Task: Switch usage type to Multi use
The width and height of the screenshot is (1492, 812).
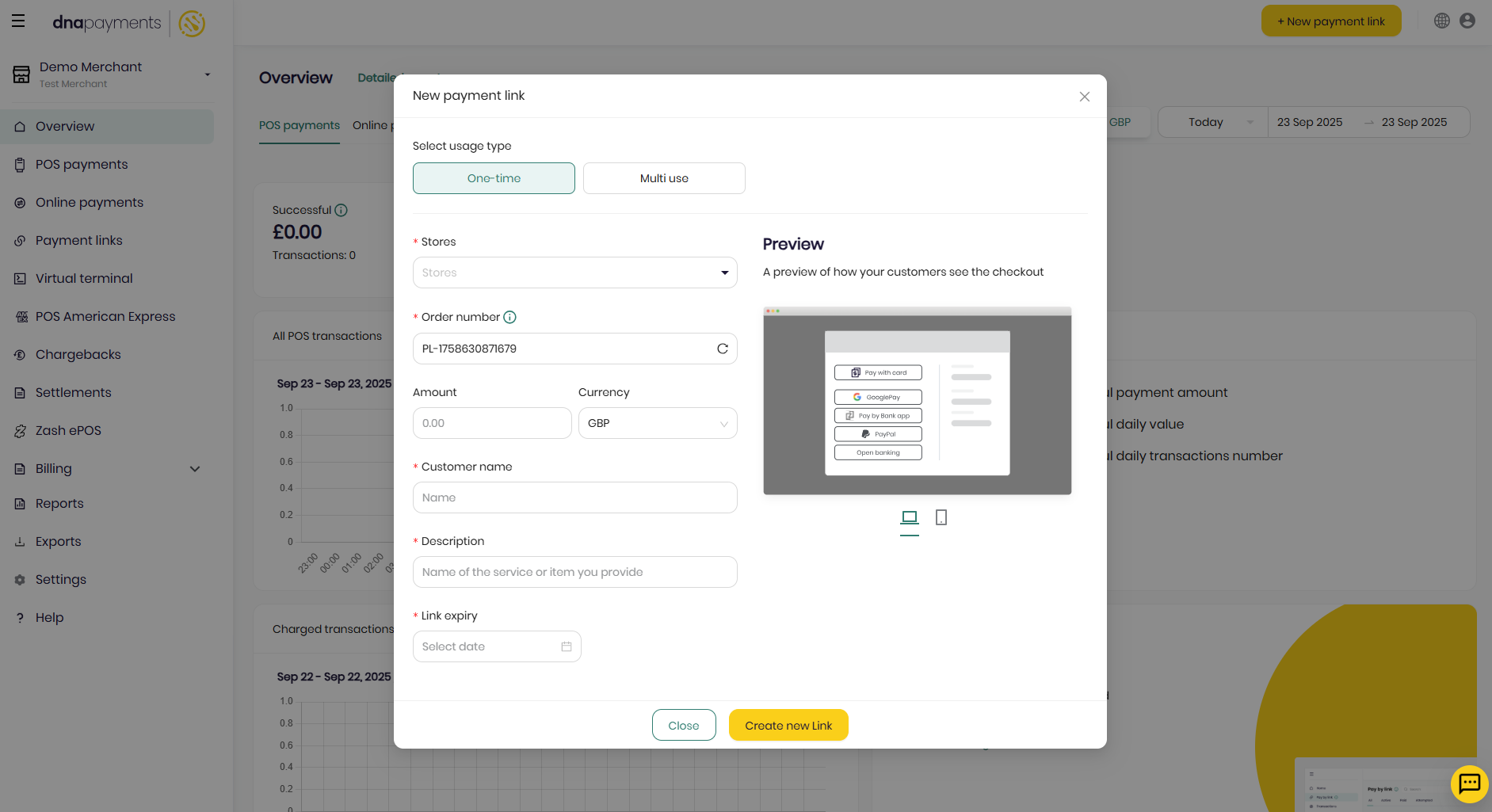Action: (x=664, y=177)
